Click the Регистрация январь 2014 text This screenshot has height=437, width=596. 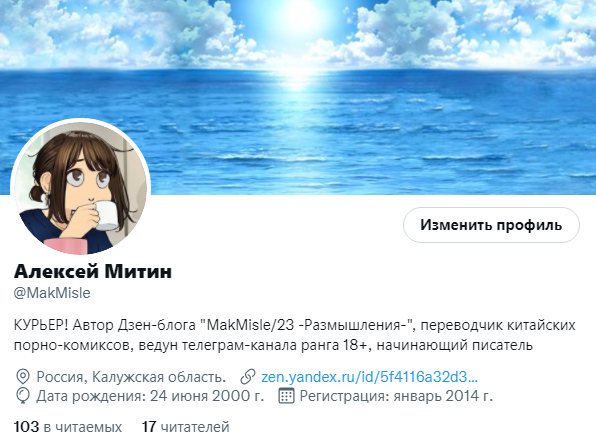396,396
